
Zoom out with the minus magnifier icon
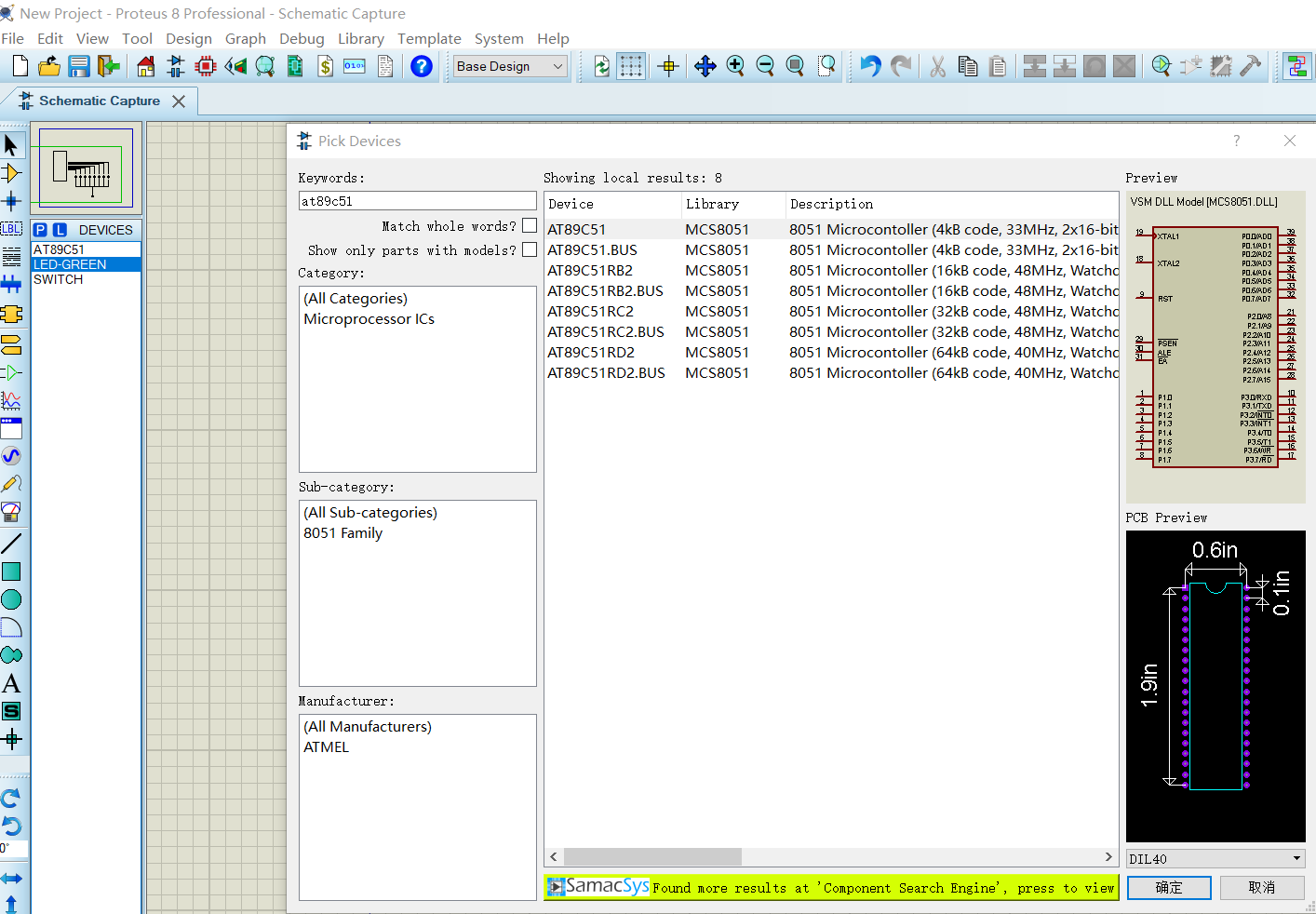tap(765, 66)
